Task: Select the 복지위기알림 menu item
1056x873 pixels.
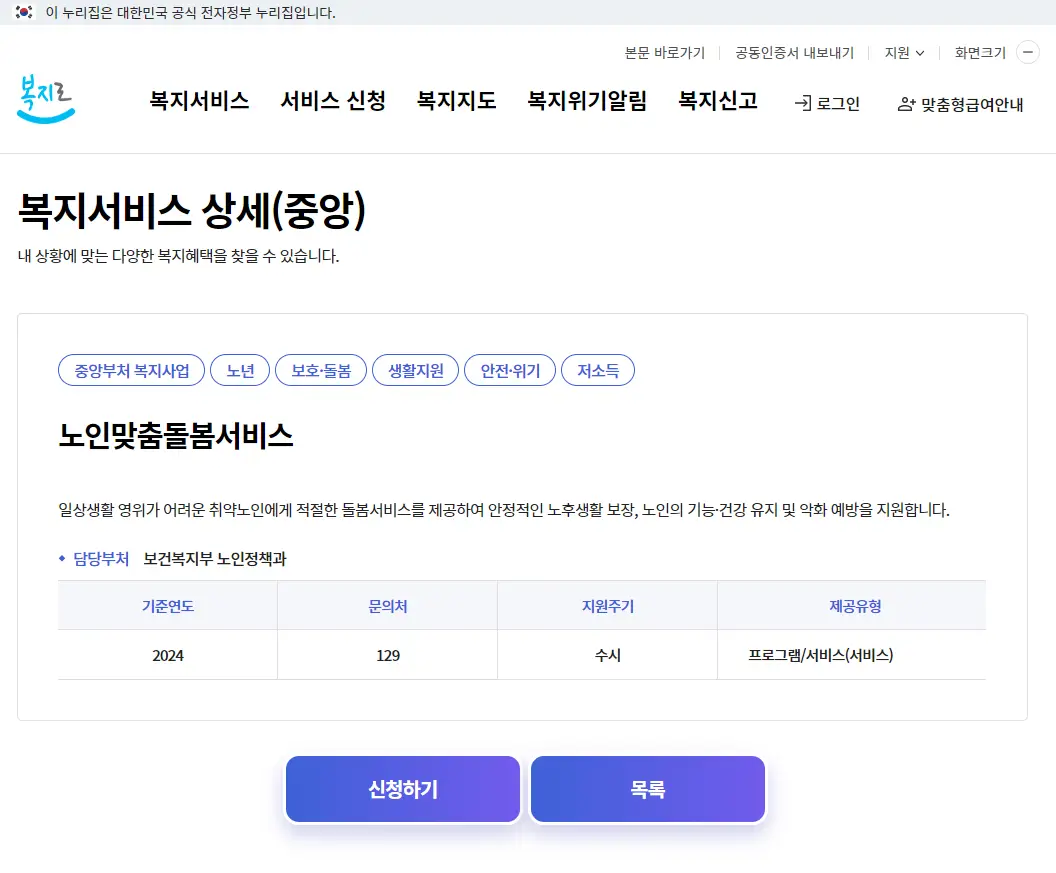Action: pyautogui.click(x=587, y=101)
